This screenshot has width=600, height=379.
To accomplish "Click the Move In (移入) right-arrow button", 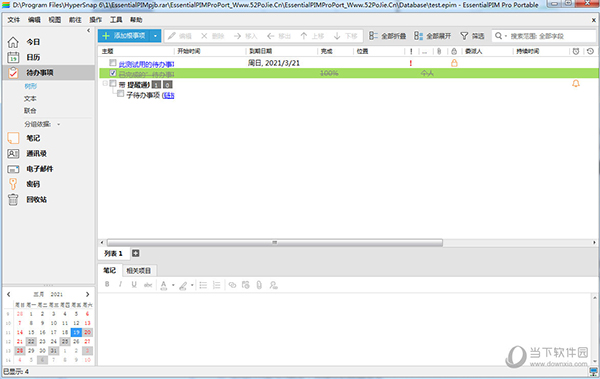I will 245,36.
